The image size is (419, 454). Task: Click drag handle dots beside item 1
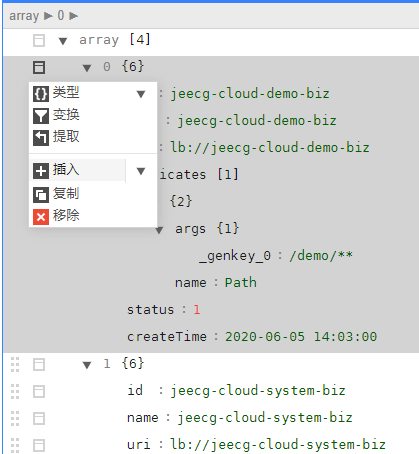coord(15,364)
